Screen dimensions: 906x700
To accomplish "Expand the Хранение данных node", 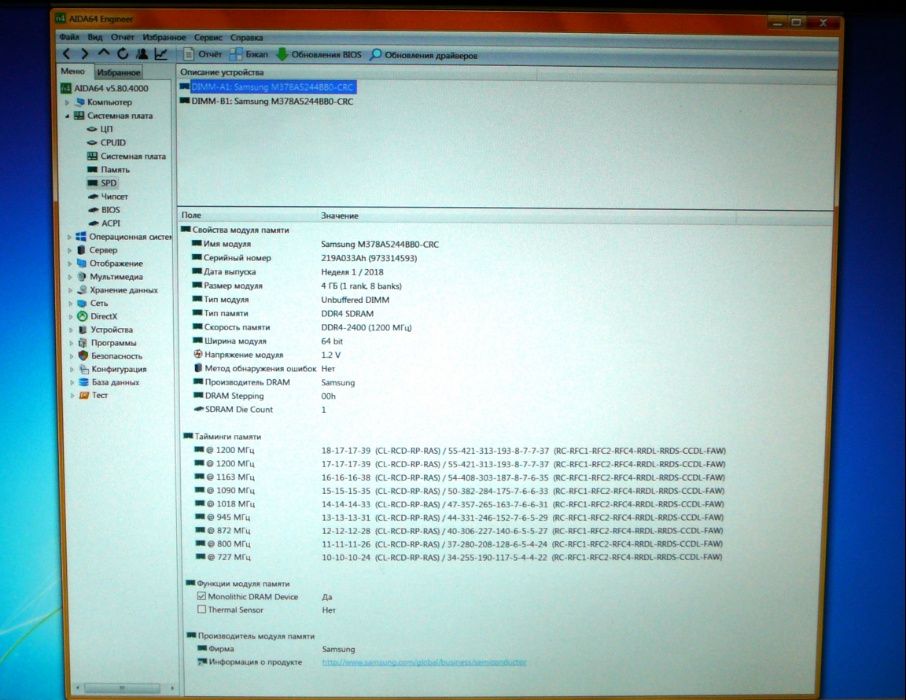I will [x=71, y=290].
